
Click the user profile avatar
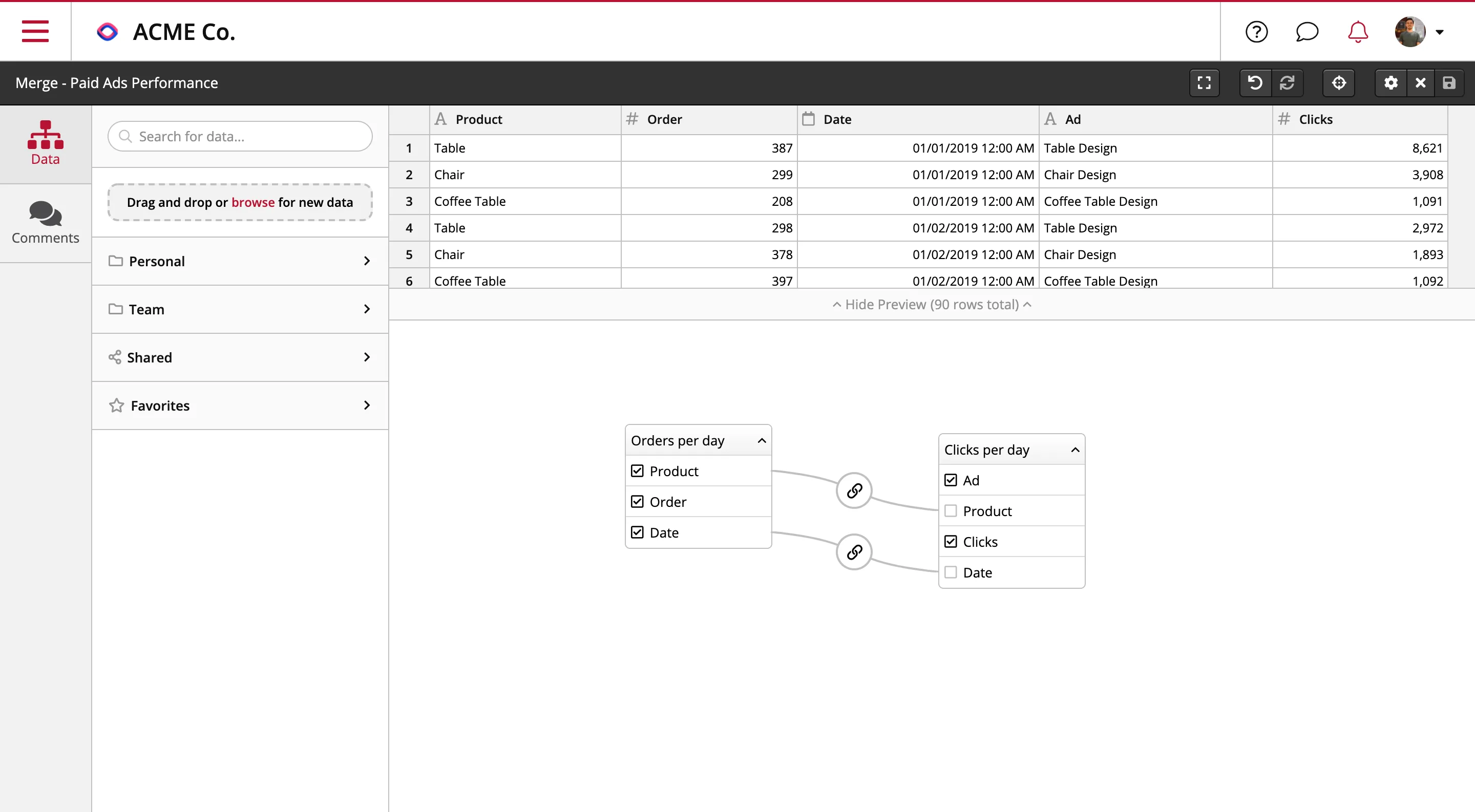pos(1410,31)
